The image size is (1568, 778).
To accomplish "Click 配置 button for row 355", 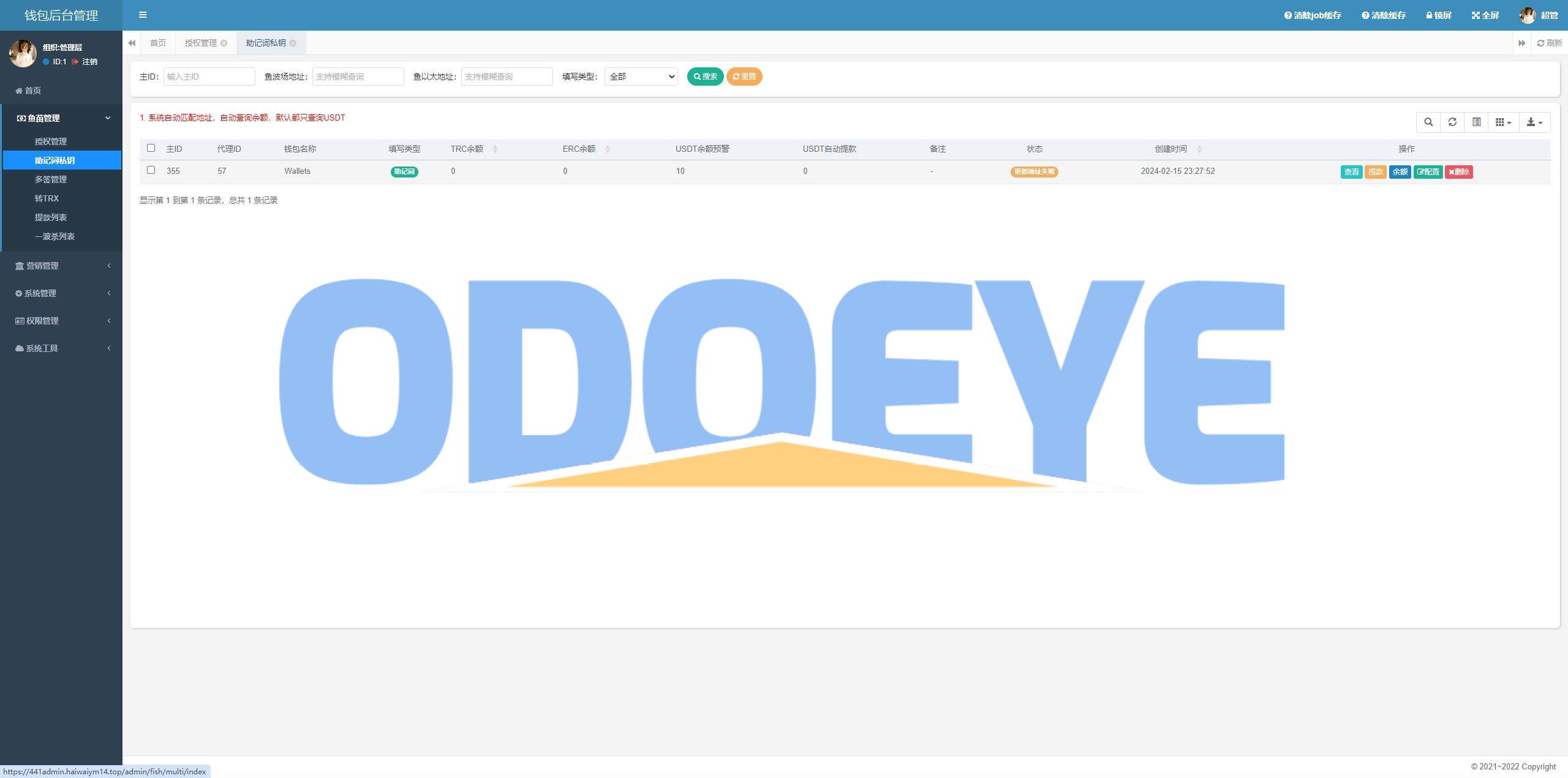I will 1428,172.
